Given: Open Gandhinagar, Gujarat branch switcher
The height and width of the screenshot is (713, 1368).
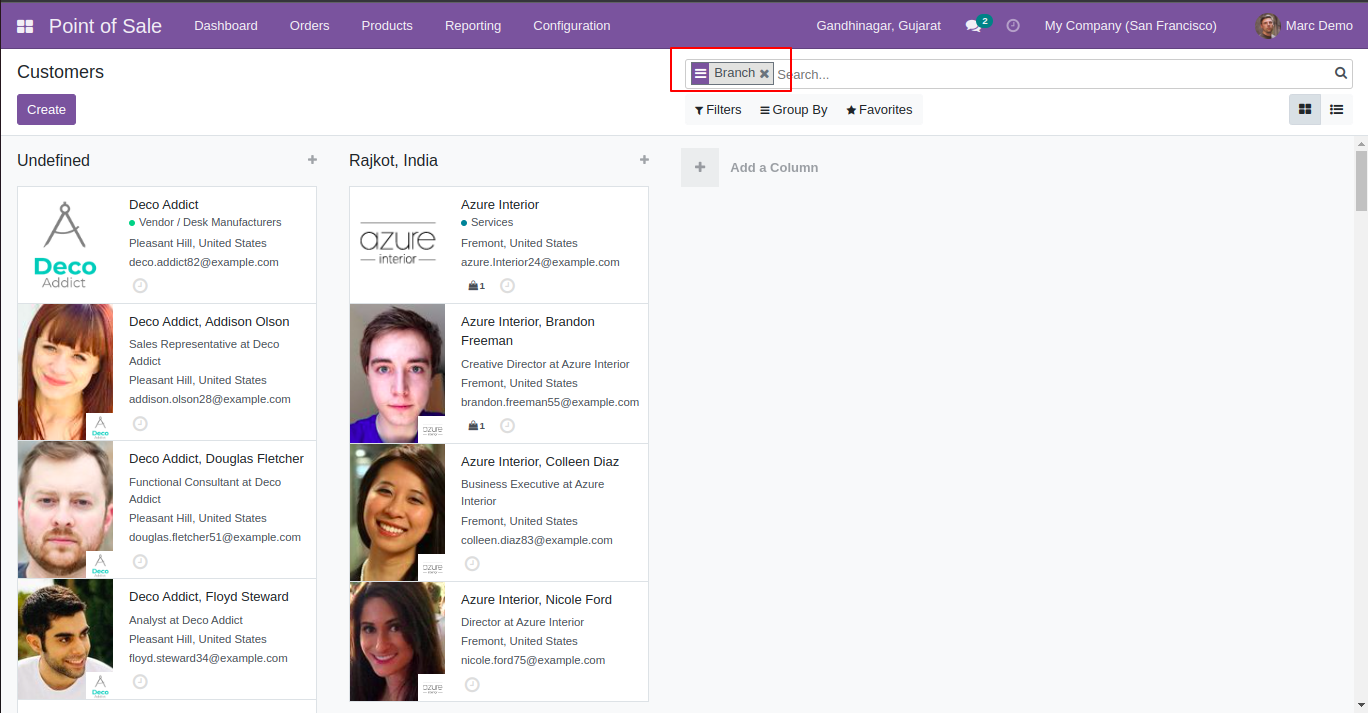Looking at the screenshot, I should [x=878, y=26].
